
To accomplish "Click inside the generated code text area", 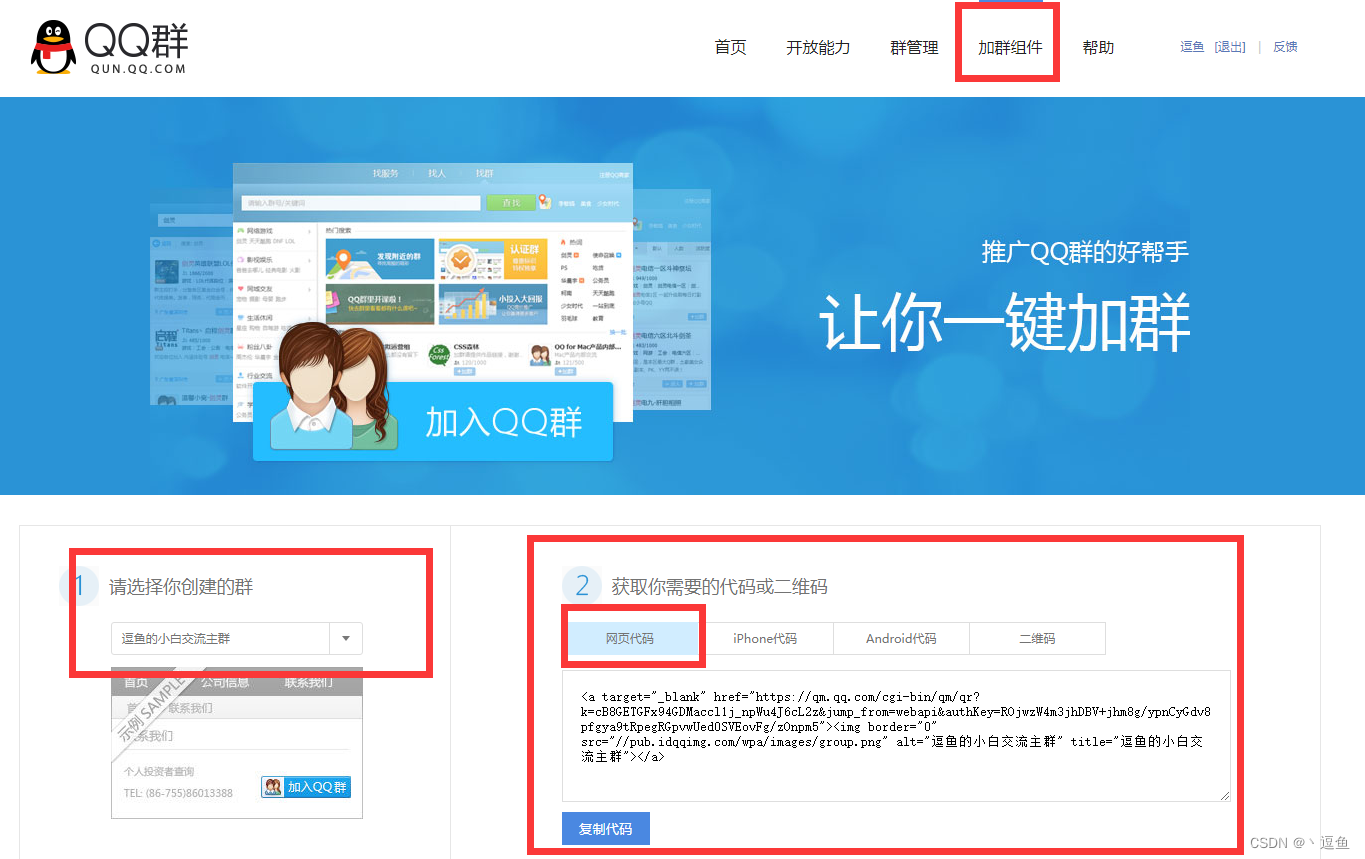I will (x=896, y=736).
